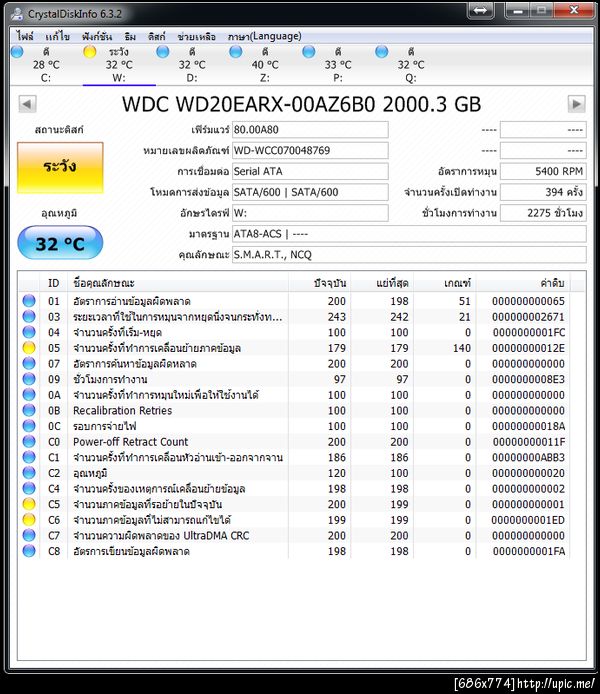The image size is (600, 694).
Task: Select drive Z: status tab
Action: [265, 65]
